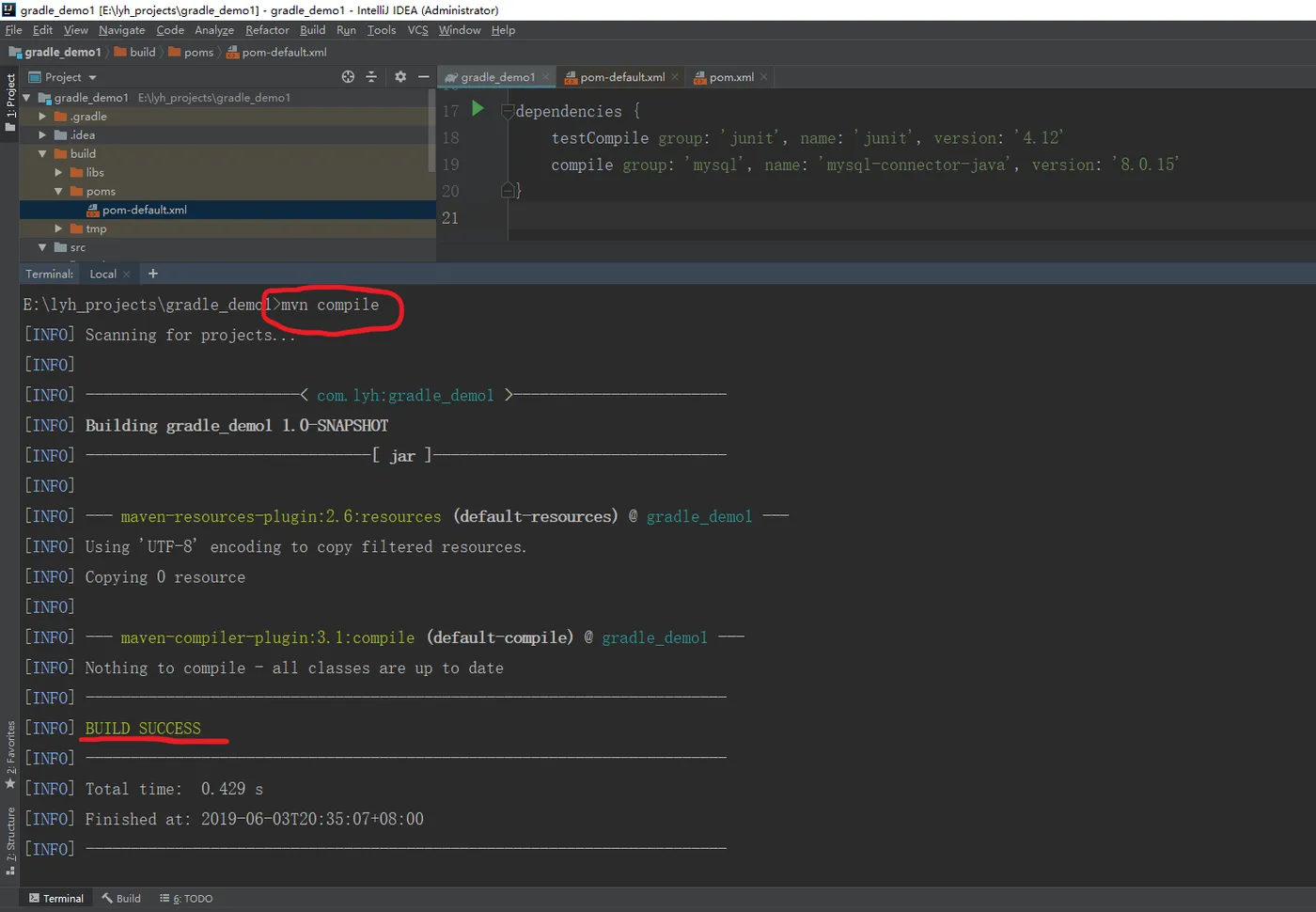Screen dimensions: 1316x912
Task: Collapse the src folder
Action: [x=42, y=247]
